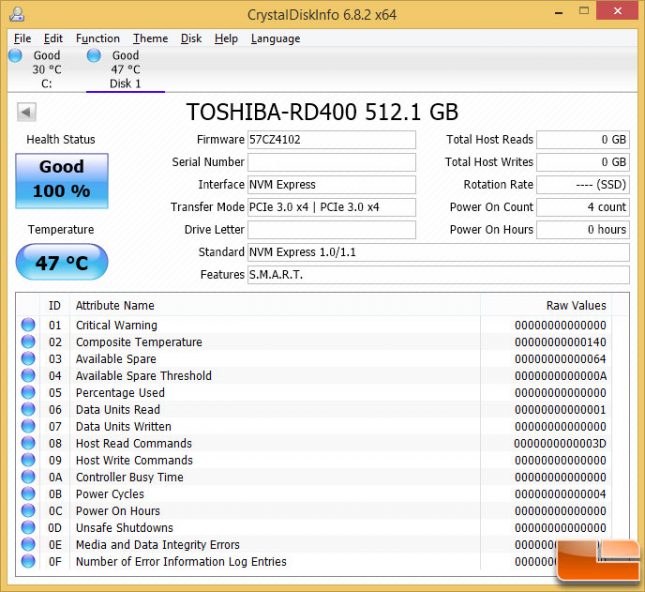Open the Theme menu
Image resolution: width=645 pixels, height=592 pixels.
pos(150,39)
